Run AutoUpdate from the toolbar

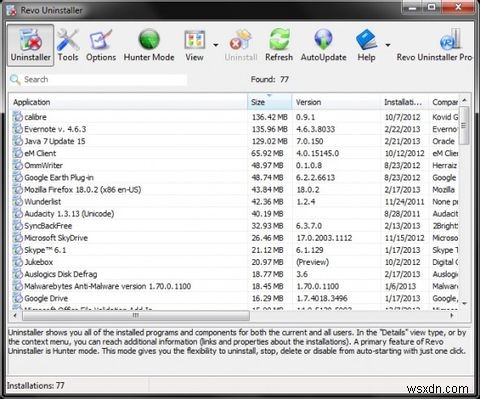pyautogui.click(x=323, y=45)
